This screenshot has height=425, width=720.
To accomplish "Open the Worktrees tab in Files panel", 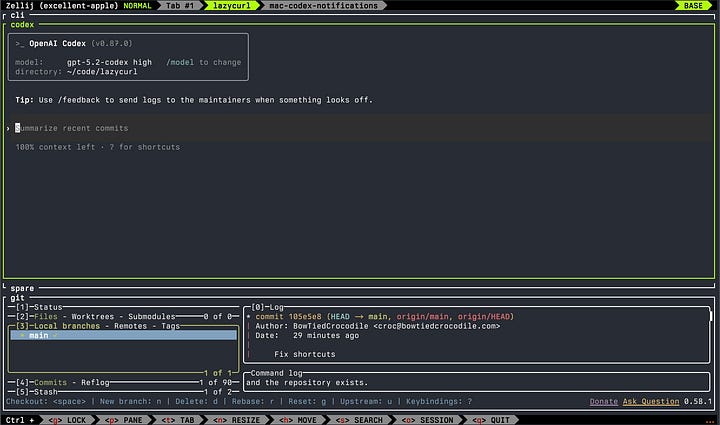I will click(92, 317).
